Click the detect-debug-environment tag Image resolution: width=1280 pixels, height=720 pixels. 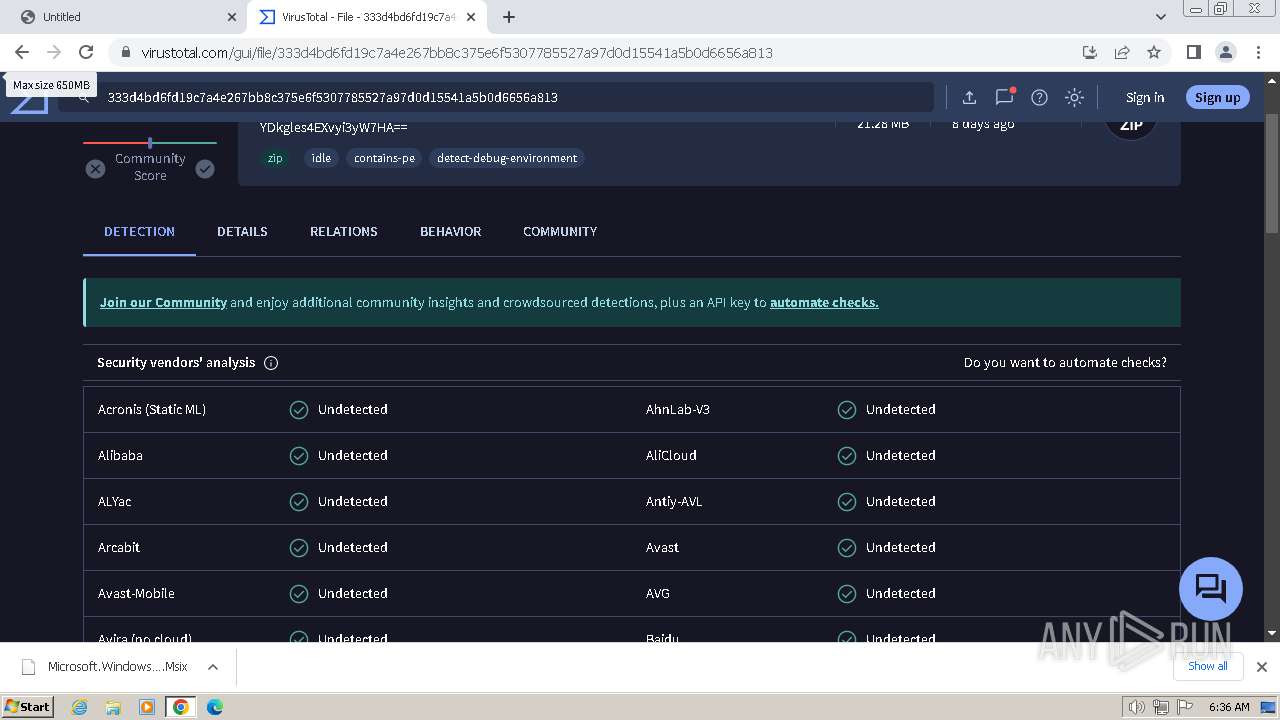pyautogui.click(x=507, y=158)
